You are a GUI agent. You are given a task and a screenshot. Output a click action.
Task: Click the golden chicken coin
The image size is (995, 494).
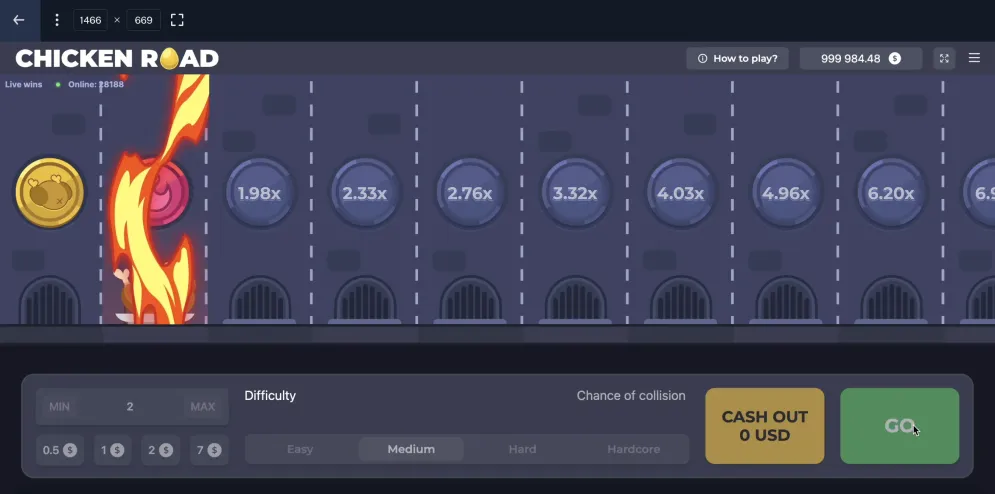pos(49,192)
